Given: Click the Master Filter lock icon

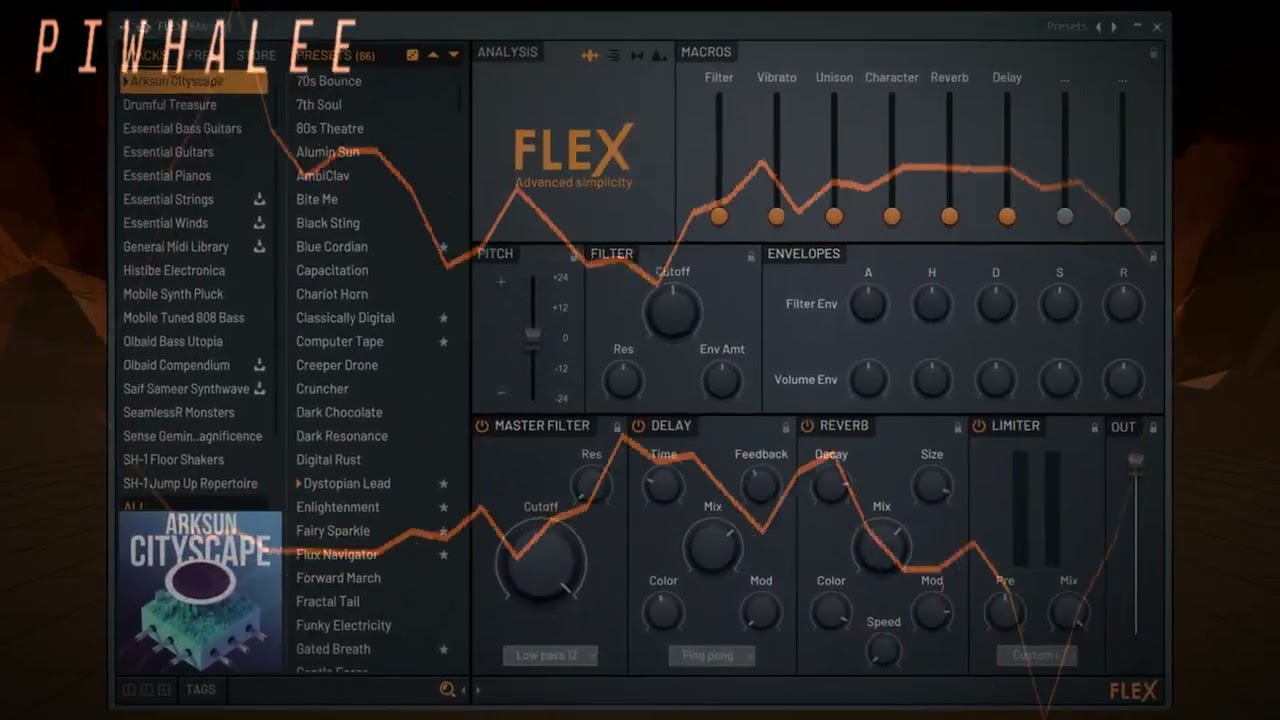Looking at the screenshot, I should 617,427.
